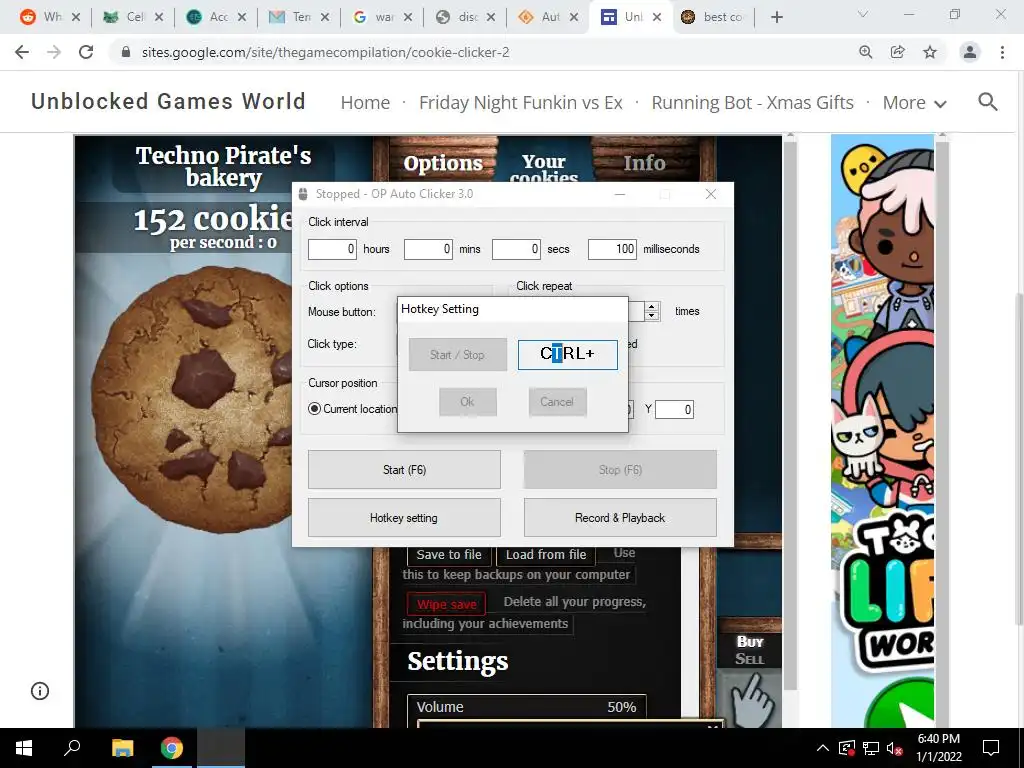Click the network icon in system tray
1024x768 pixels.
[x=870, y=748]
